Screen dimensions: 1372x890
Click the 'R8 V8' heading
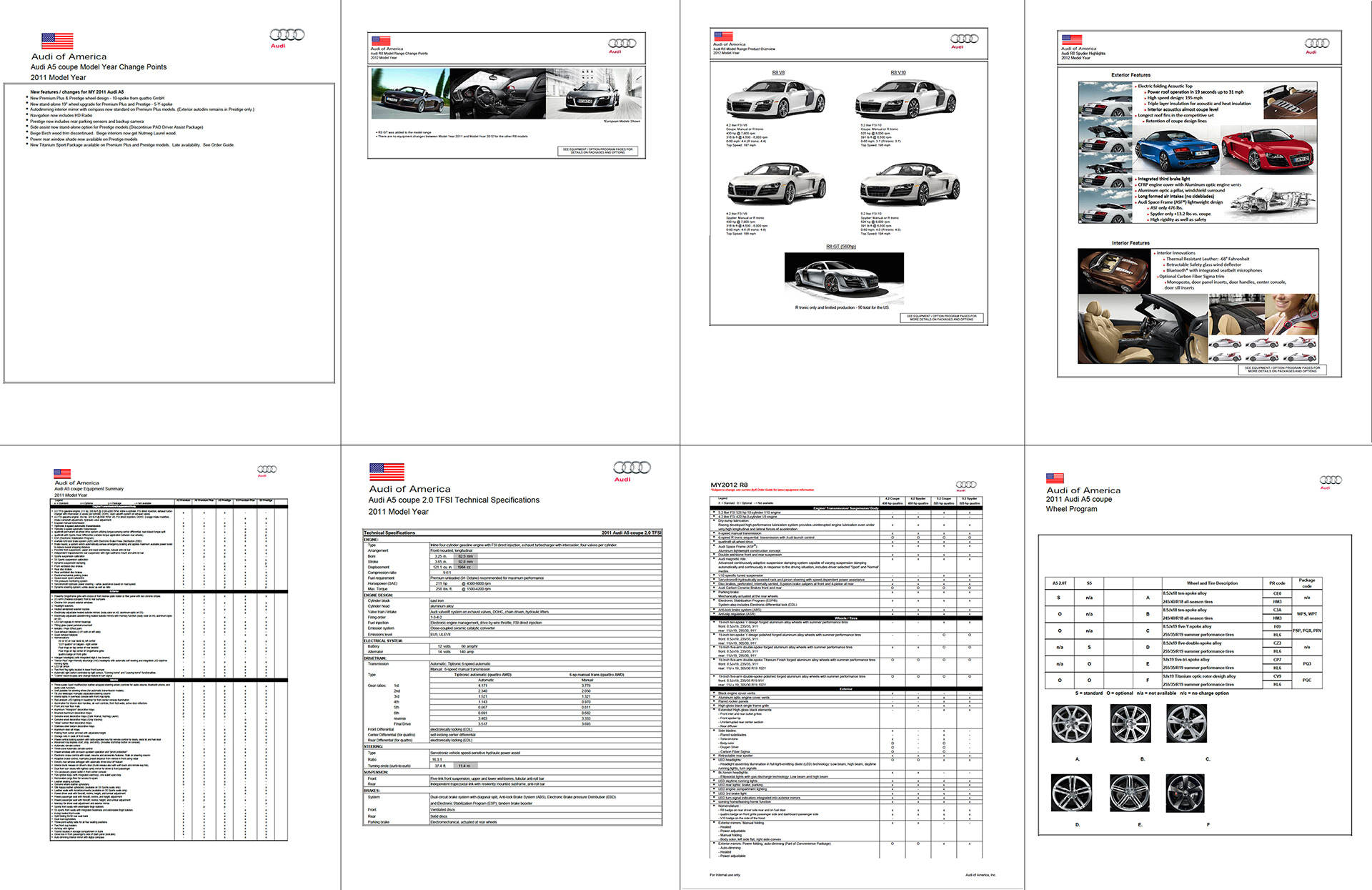(x=778, y=72)
